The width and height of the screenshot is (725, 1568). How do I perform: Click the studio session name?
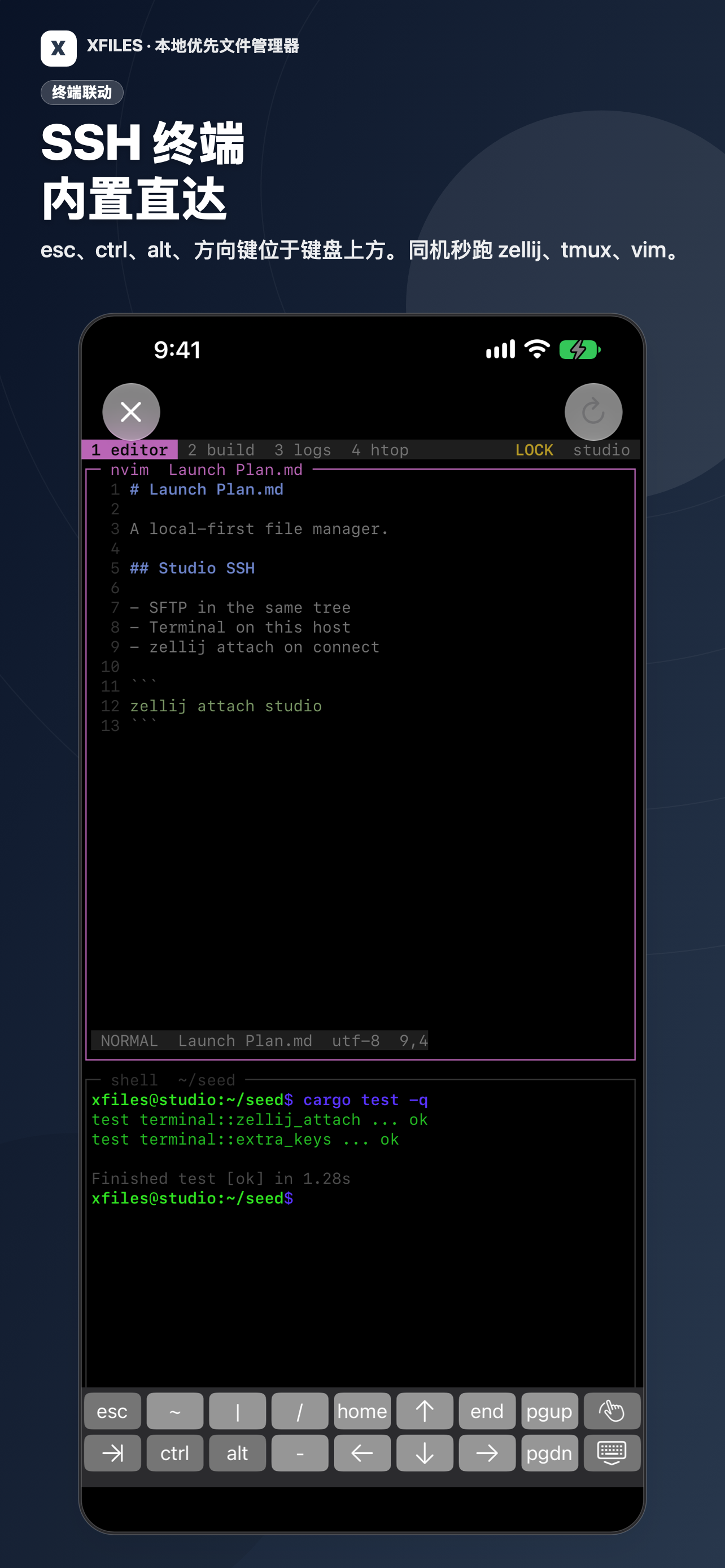[601, 450]
